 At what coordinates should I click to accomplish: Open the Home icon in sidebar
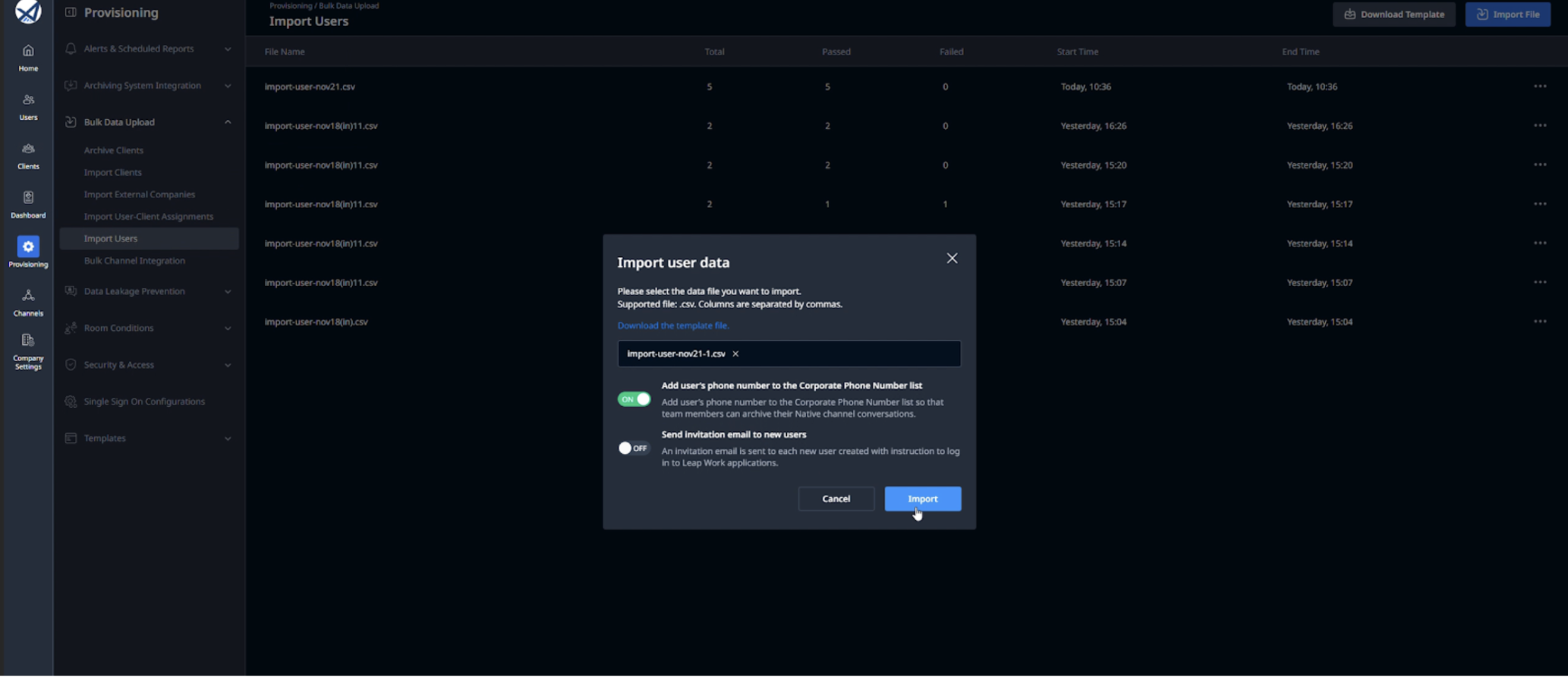(28, 57)
